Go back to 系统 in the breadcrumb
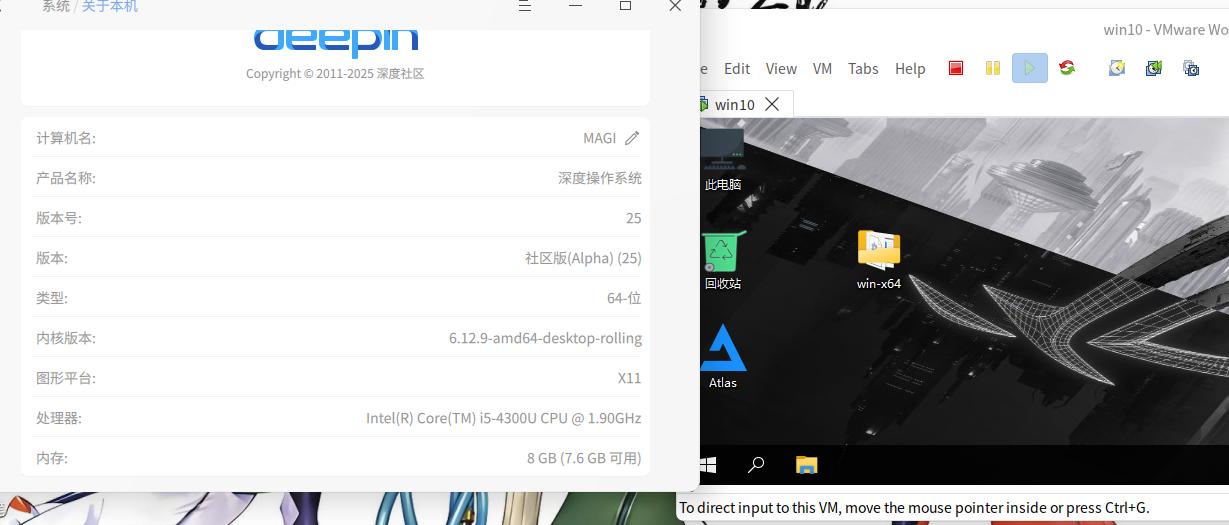 click(56, 6)
